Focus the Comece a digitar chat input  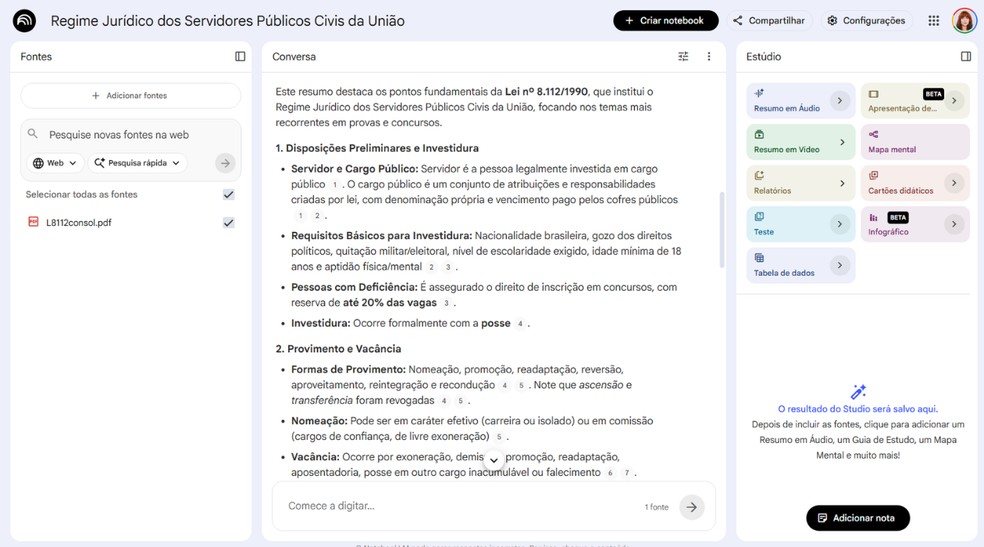pyautogui.click(x=461, y=506)
